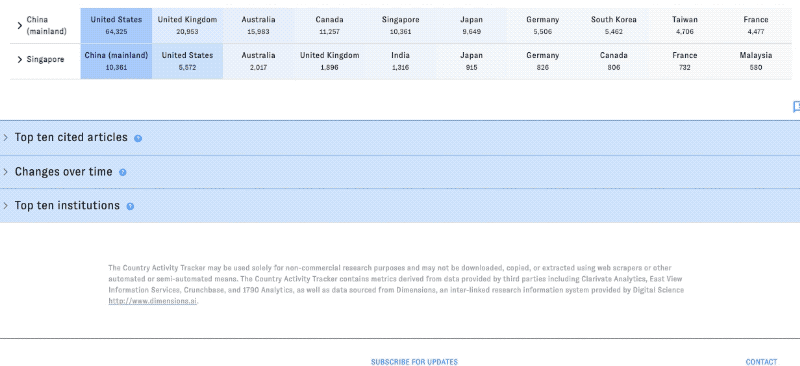Select Canada 806 cell
800x366 pixels.
click(614, 61)
